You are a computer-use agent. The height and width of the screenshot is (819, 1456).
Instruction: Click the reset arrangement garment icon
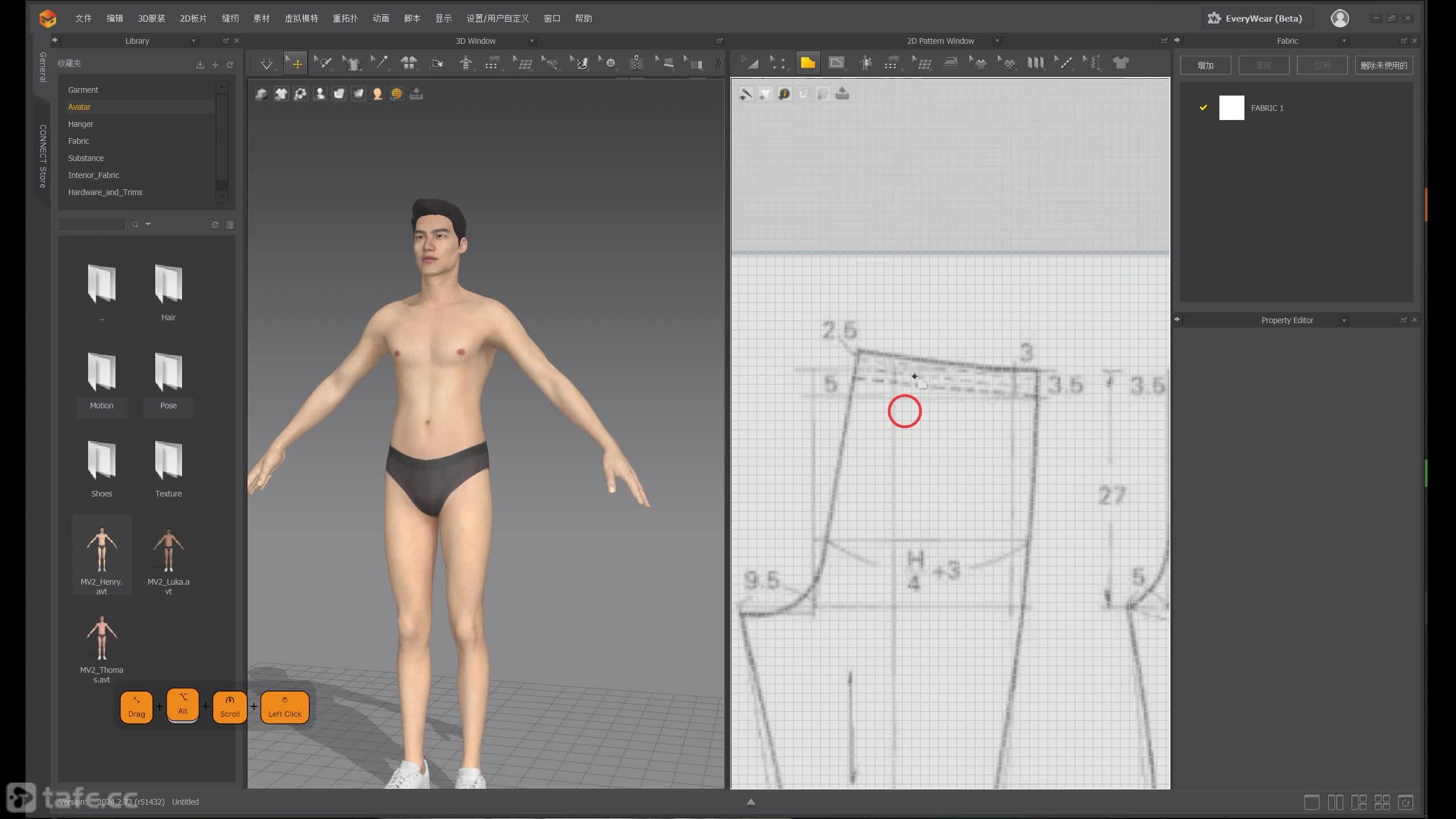point(408,63)
